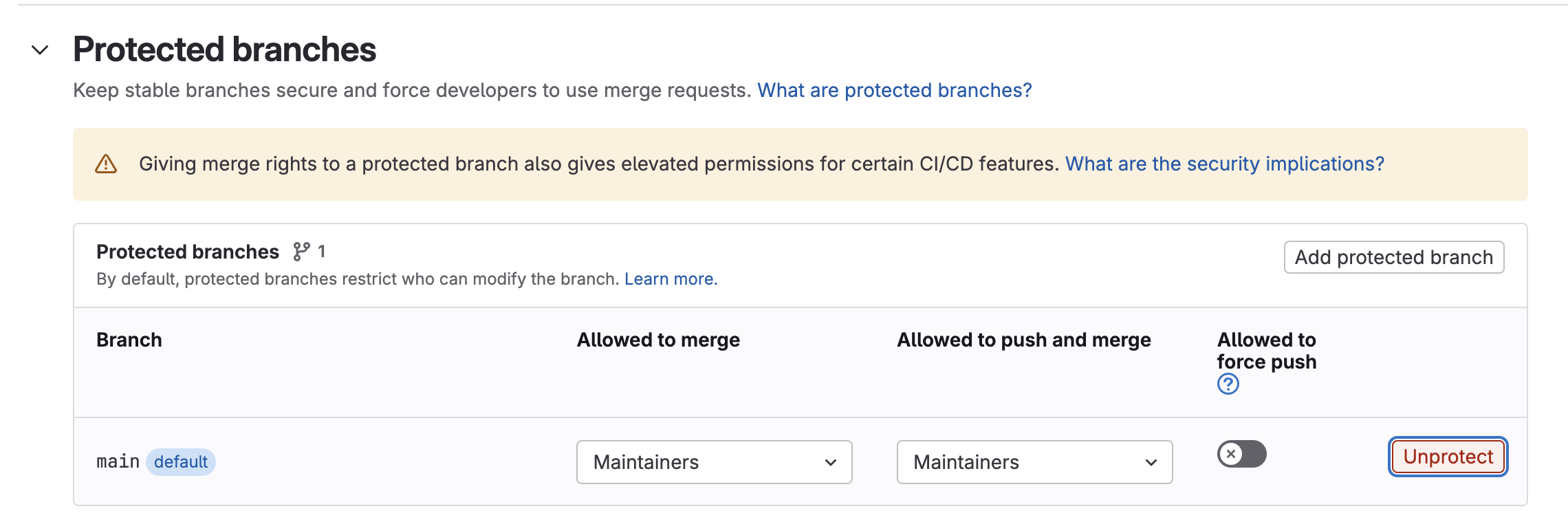The width and height of the screenshot is (1568, 513).
Task: Toggle Allowed to force push for main
Action: pyautogui.click(x=1242, y=454)
